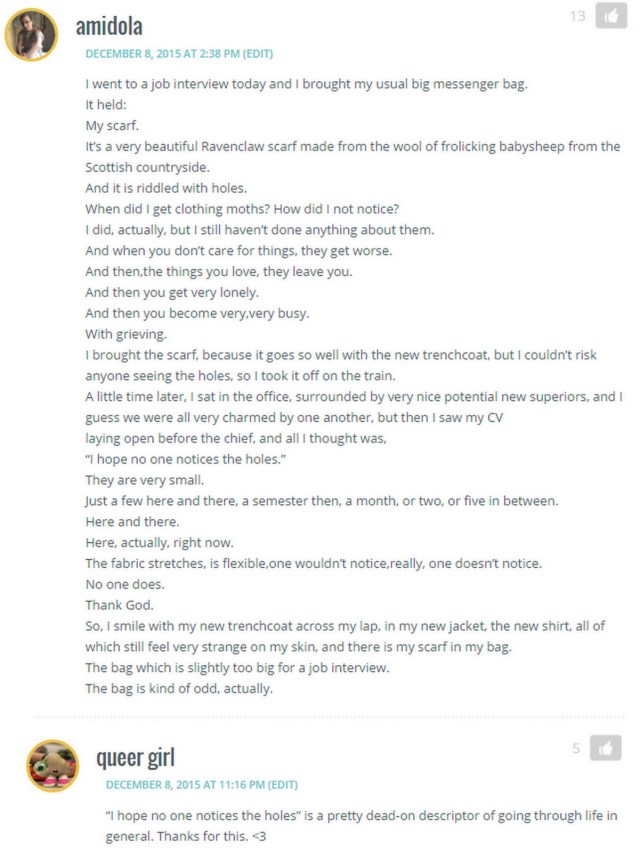The height and width of the screenshot is (852, 640).
Task: Open queer girl's profile avatar picture
Action: coord(53,766)
